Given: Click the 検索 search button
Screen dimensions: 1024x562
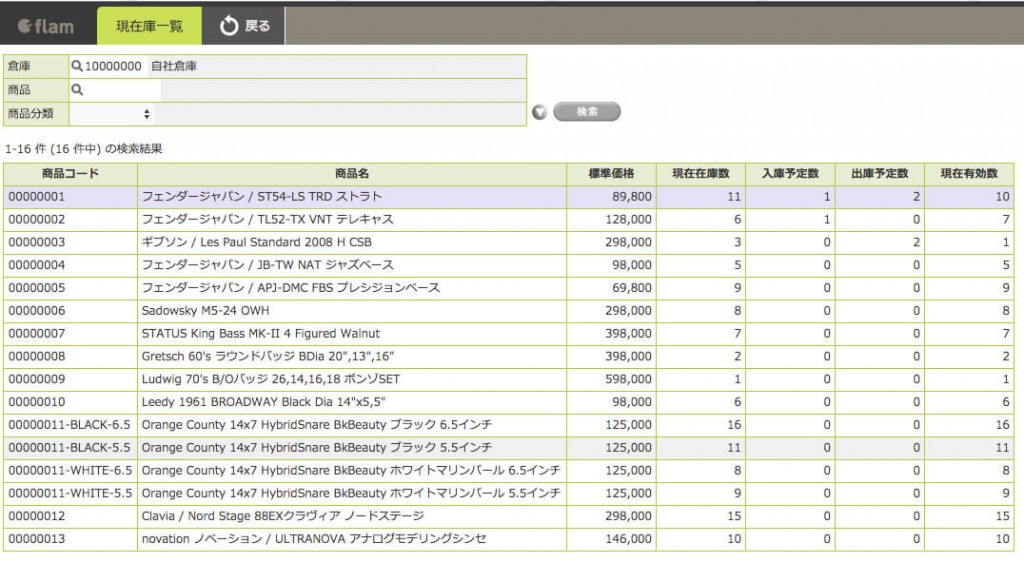Looking at the screenshot, I should (x=586, y=112).
